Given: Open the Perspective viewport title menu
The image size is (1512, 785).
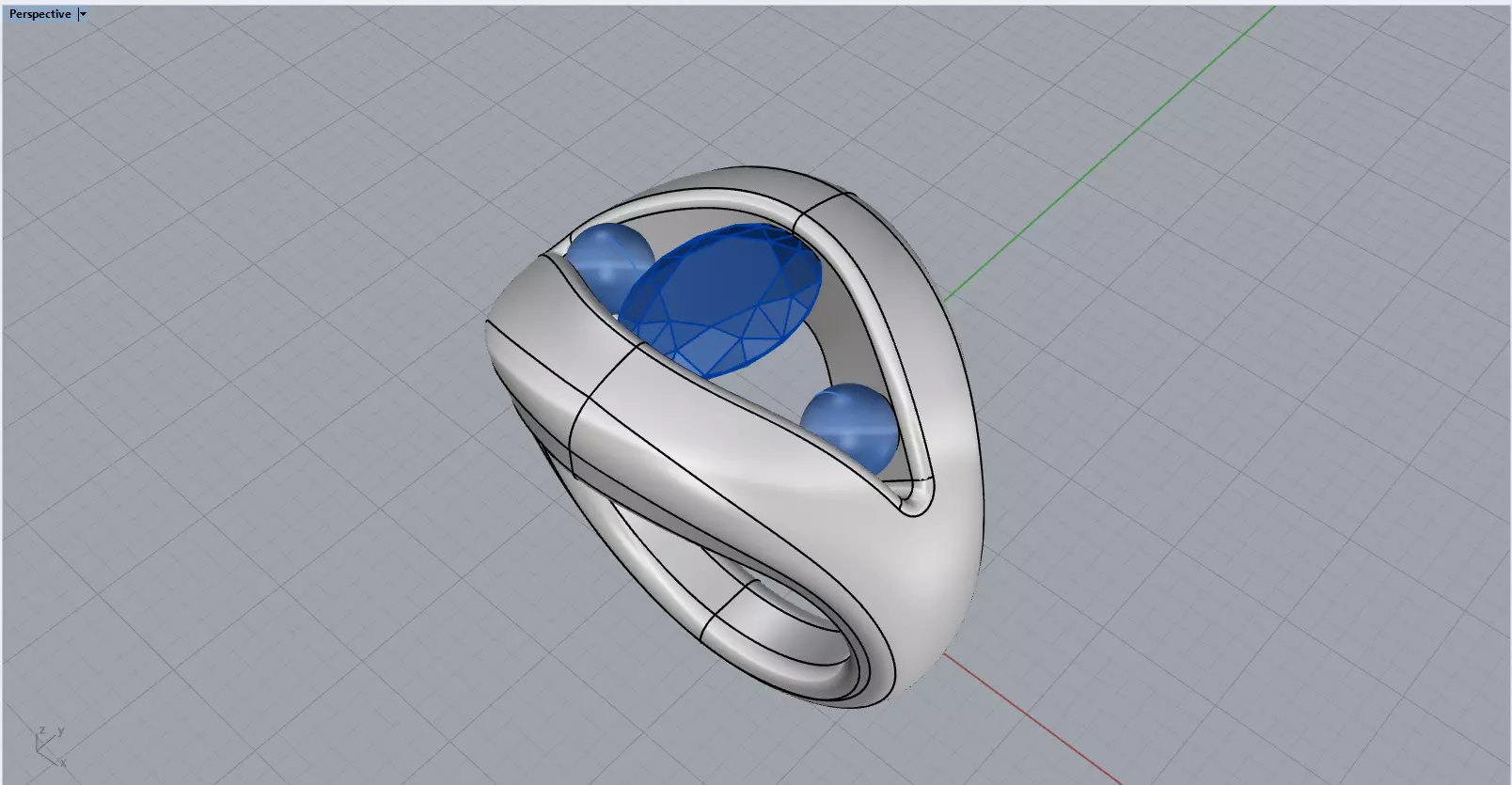Looking at the screenshot, I should [x=39, y=14].
